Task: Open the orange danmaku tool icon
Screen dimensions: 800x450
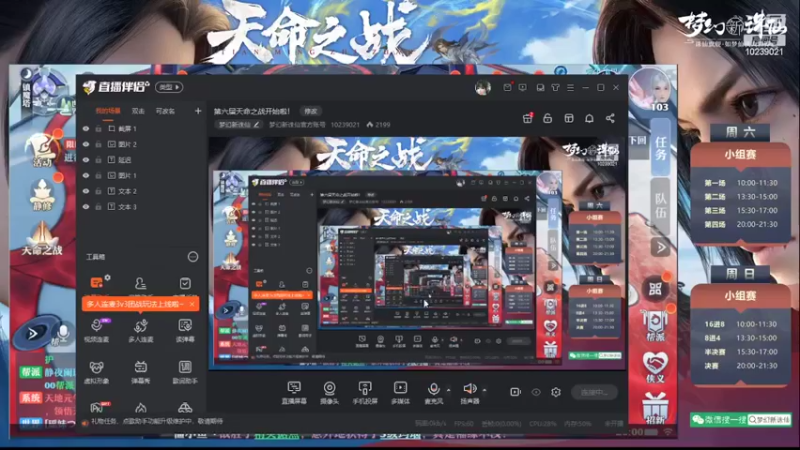Action: pos(96,283)
